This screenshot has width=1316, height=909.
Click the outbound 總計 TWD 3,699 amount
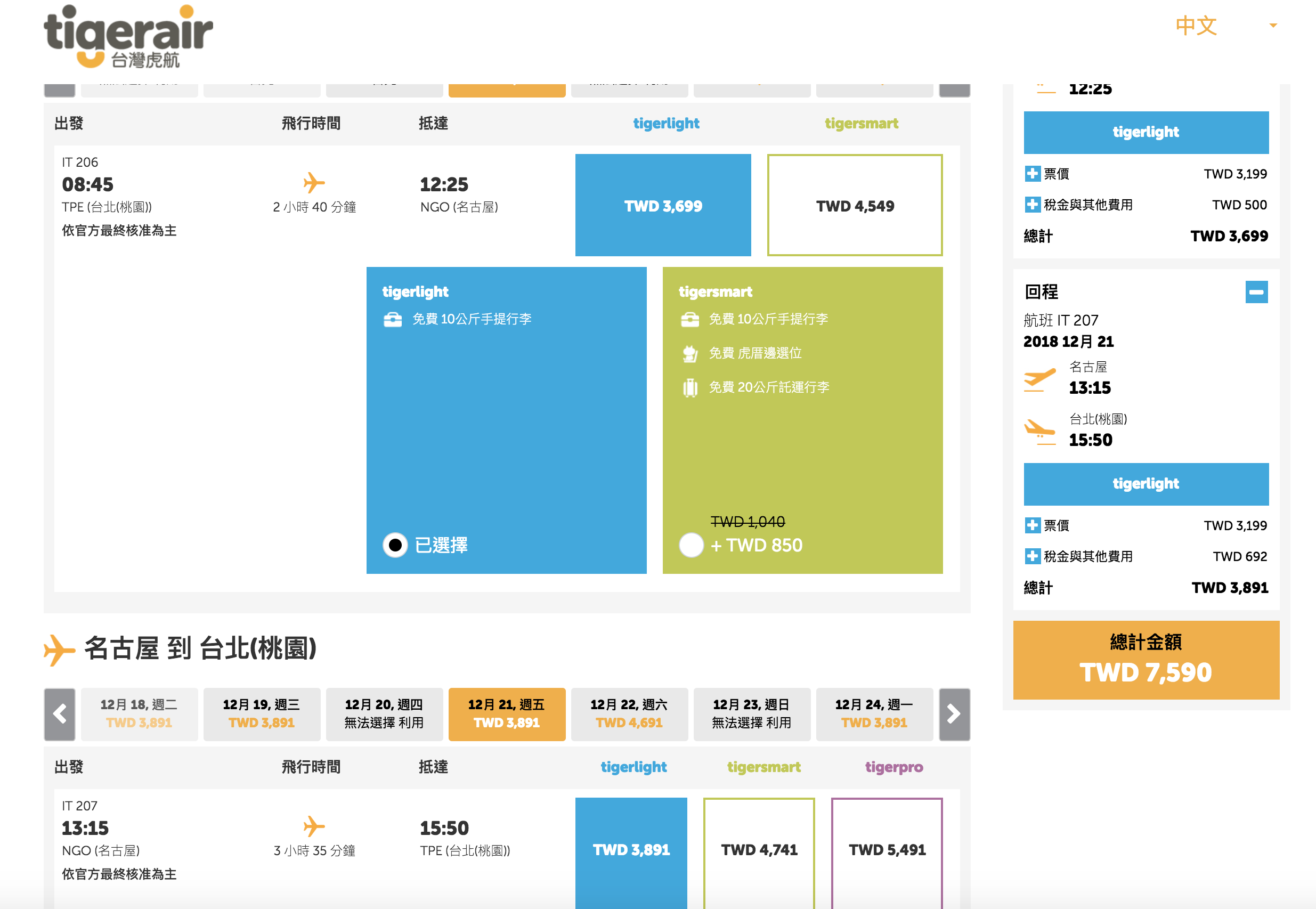[x=1229, y=237]
